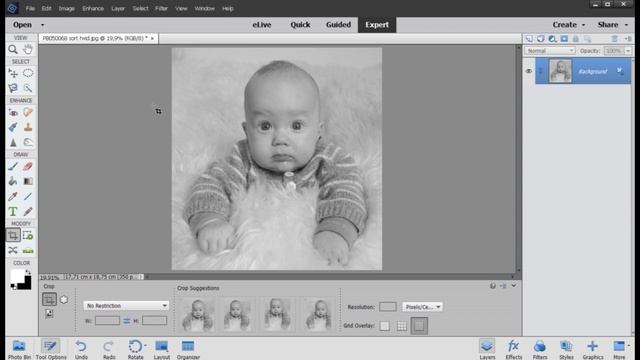Image resolution: width=640 pixels, height=360 pixels.
Task: Click the crop Width input field
Action: point(107,321)
